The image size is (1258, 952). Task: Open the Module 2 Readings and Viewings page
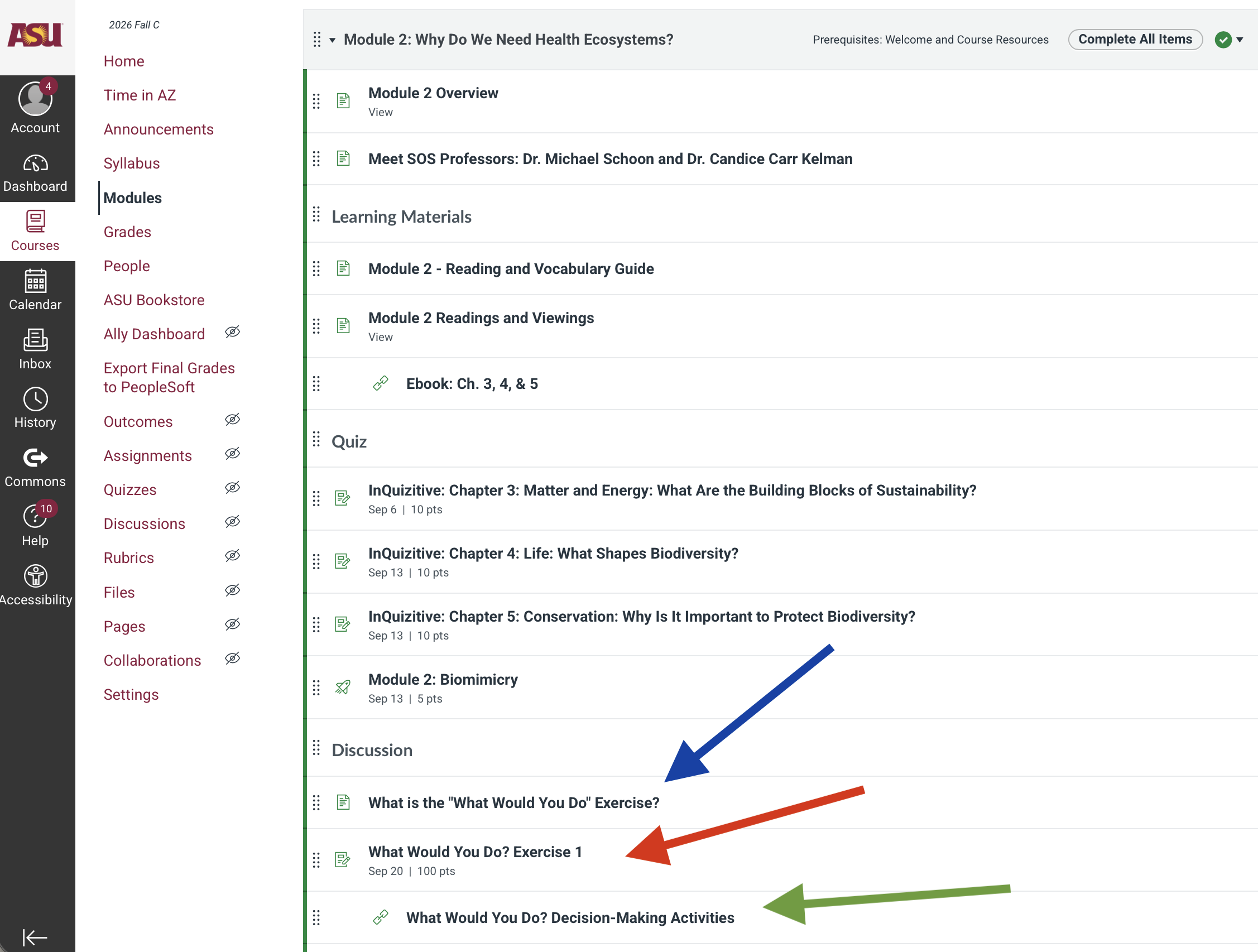[x=481, y=318]
